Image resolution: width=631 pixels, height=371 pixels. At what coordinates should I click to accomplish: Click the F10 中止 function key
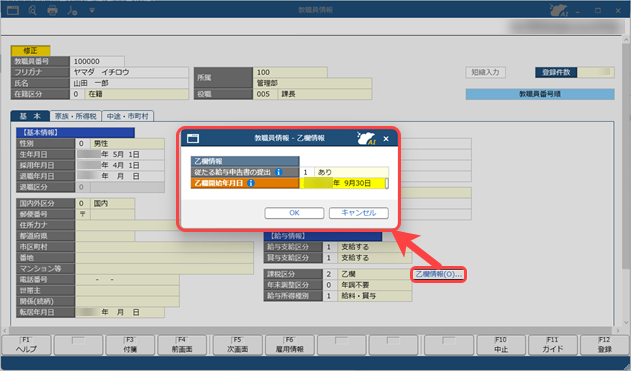tap(501, 345)
